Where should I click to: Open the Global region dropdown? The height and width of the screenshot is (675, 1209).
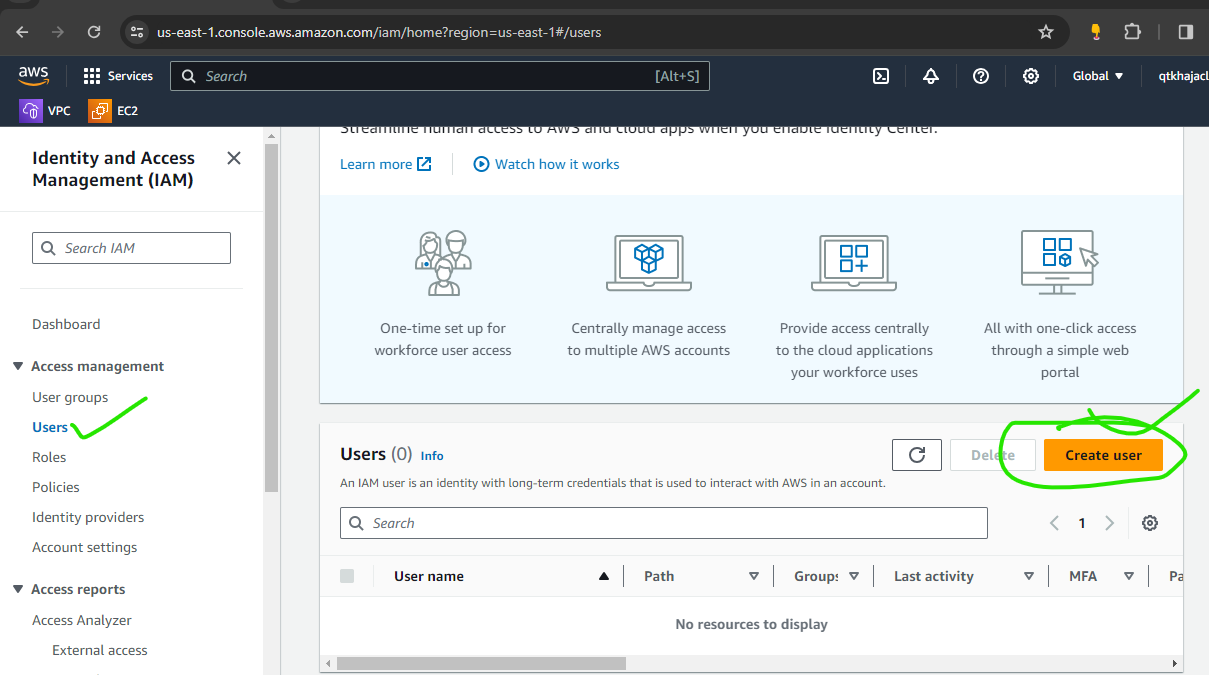pos(1098,76)
